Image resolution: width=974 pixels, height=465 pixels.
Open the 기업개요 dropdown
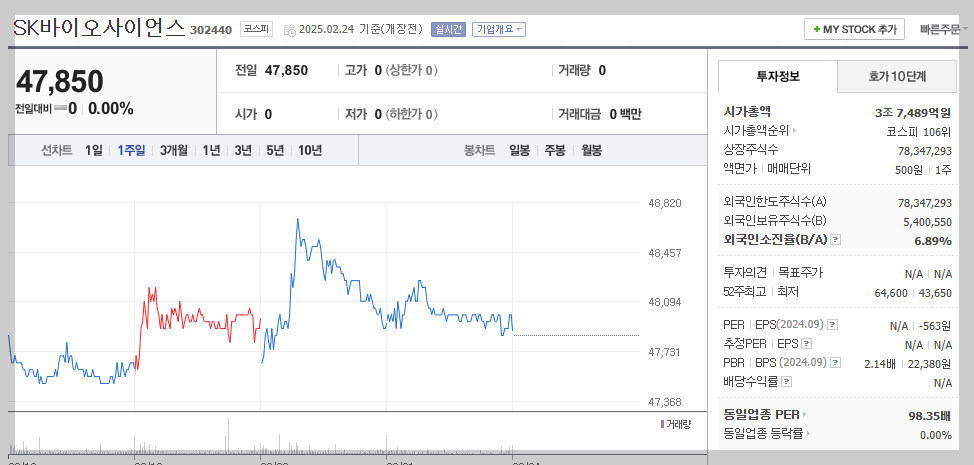tap(499, 29)
